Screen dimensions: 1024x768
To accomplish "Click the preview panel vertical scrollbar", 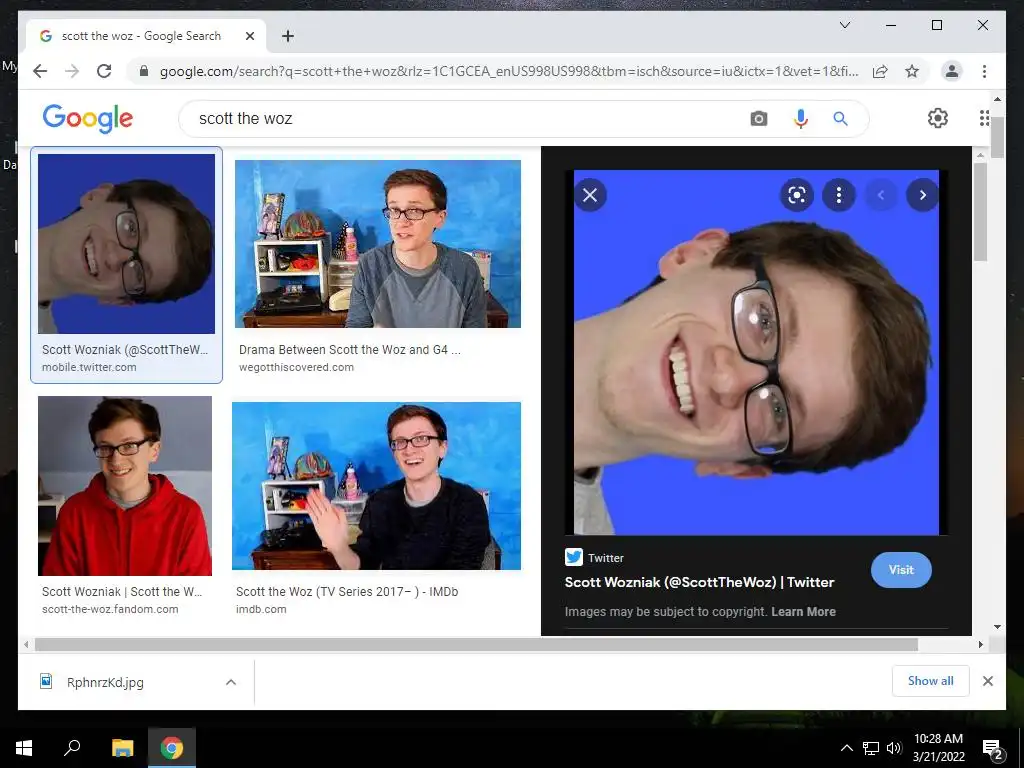I will 980,212.
